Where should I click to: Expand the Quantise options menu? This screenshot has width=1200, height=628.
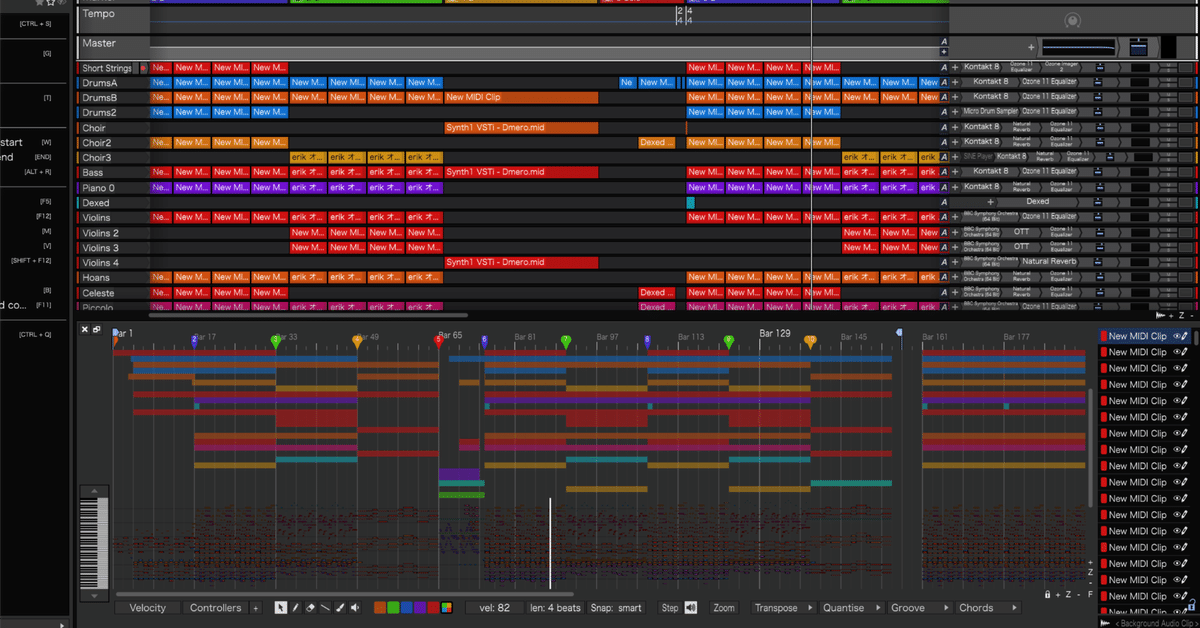[880, 607]
